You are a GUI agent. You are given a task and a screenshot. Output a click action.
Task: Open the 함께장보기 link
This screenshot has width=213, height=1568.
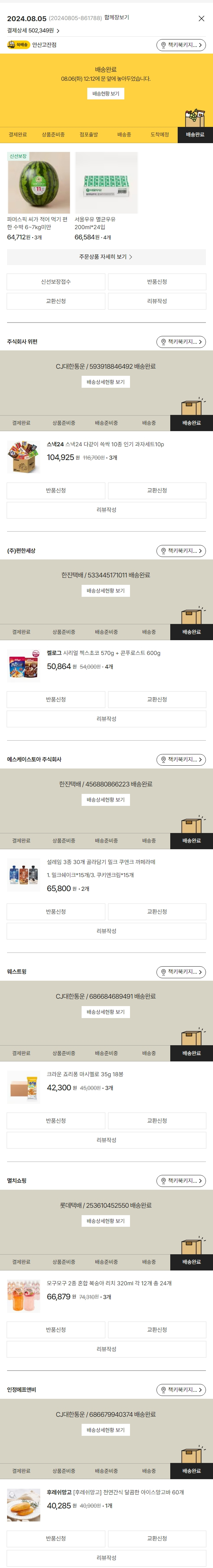(x=117, y=18)
